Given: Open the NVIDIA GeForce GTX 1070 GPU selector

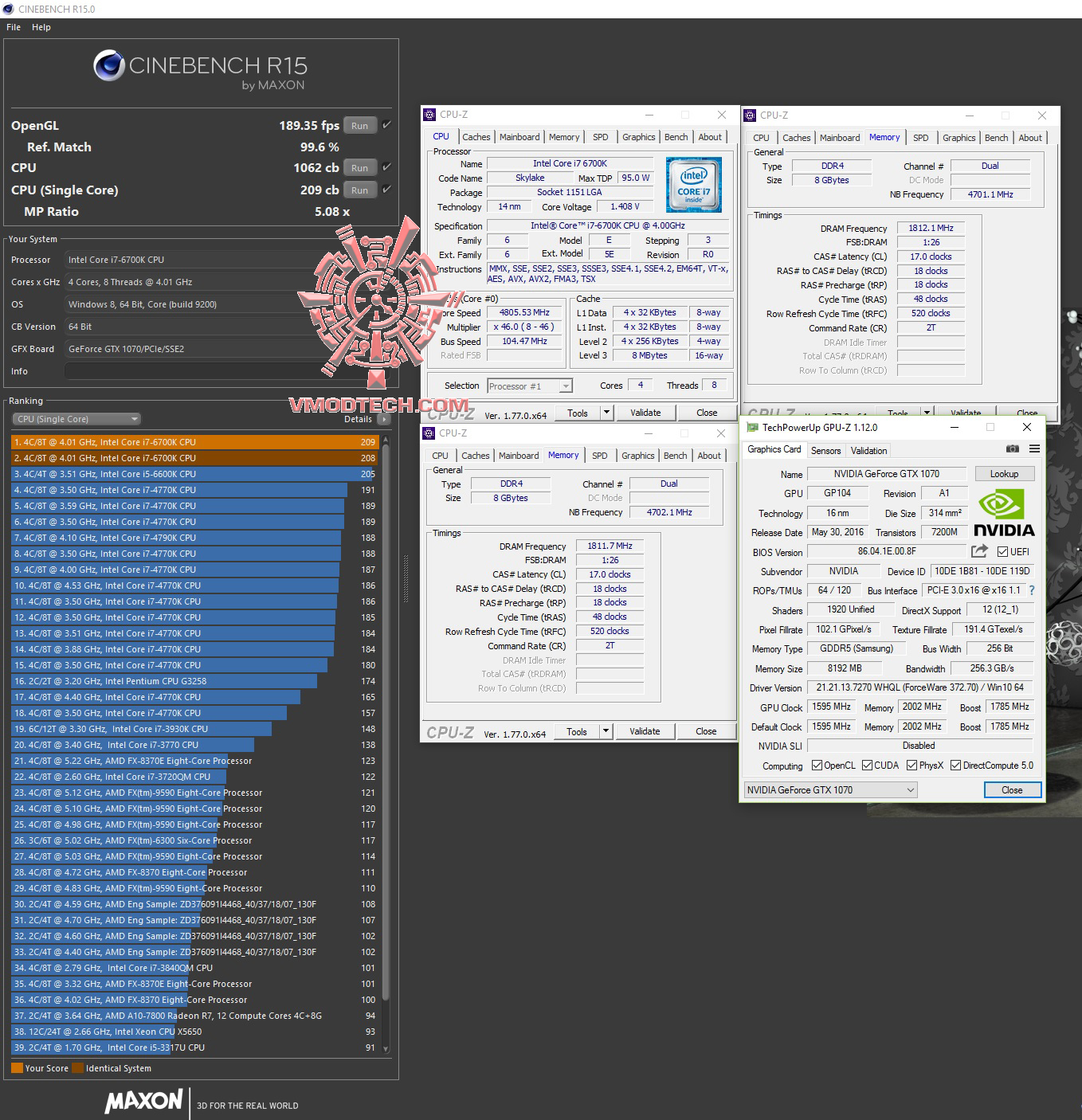Looking at the screenshot, I should (x=830, y=790).
